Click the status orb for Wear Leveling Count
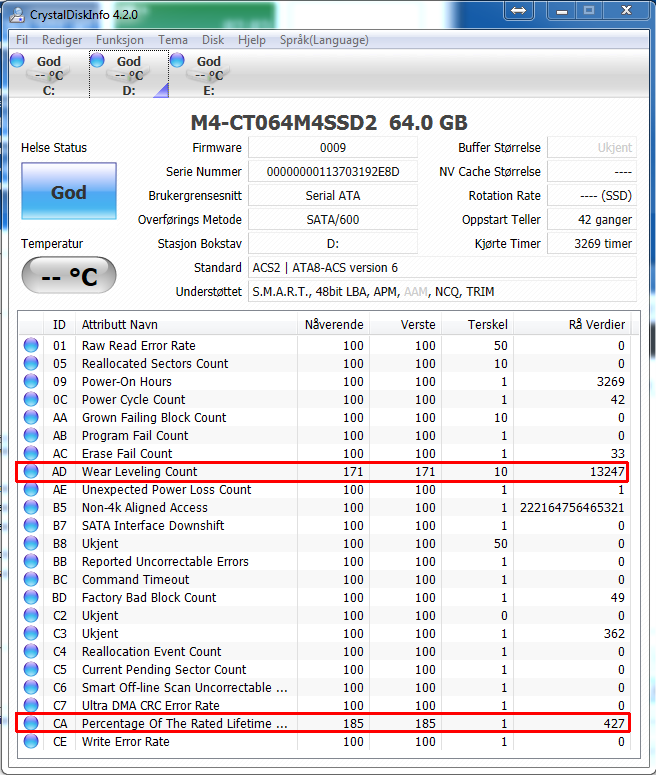The image size is (656, 775). click(x=31, y=471)
